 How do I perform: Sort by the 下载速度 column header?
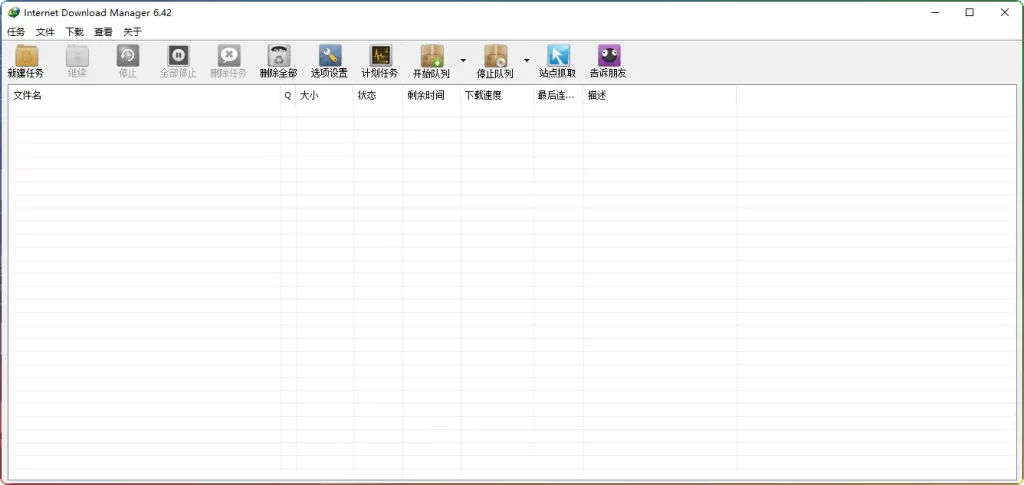[x=497, y=95]
